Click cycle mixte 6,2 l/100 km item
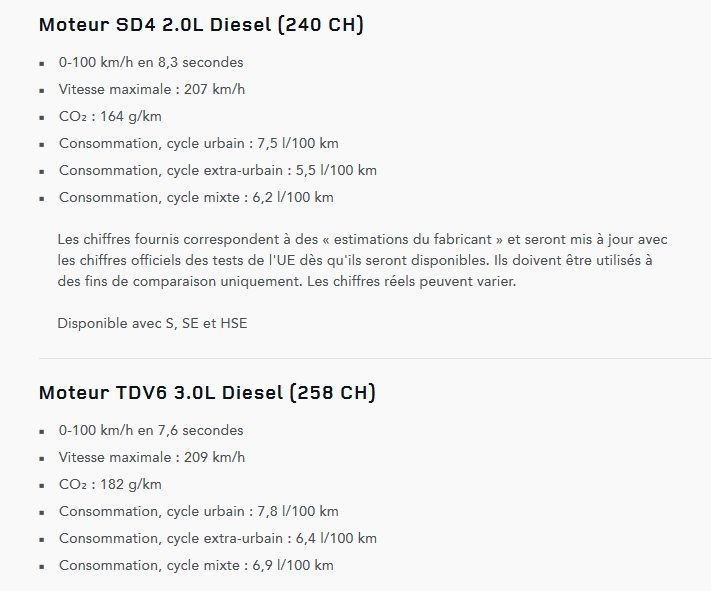 tap(196, 197)
